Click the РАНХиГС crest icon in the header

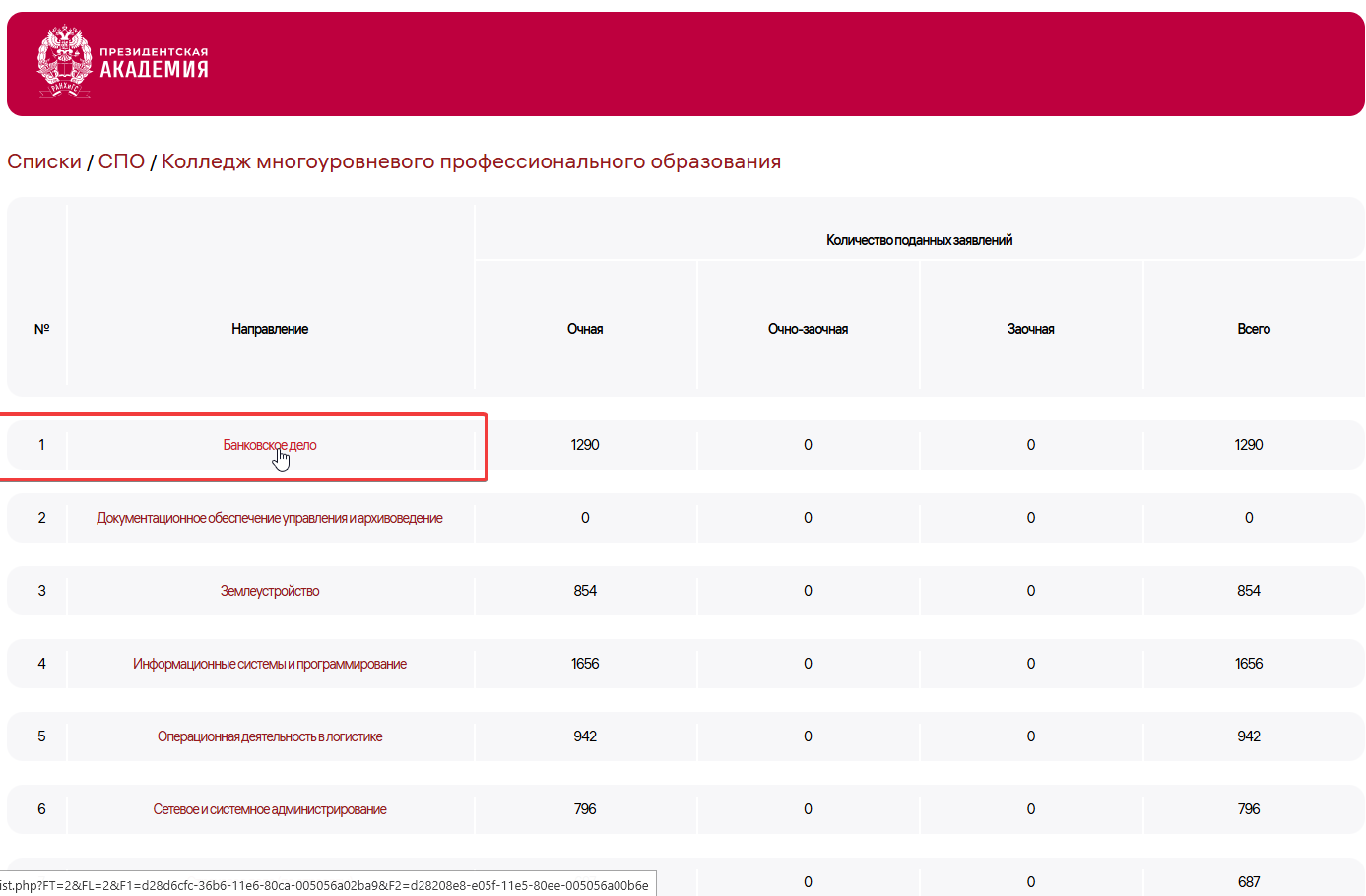pos(62,61)
